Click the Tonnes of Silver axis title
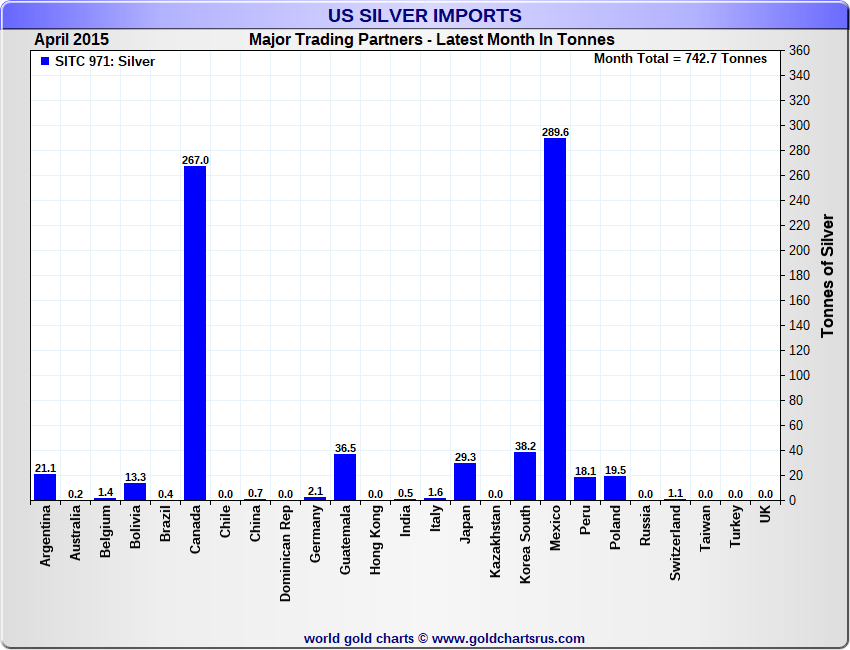The height and width of the screenshot is (650, 850). pos(827,275)
